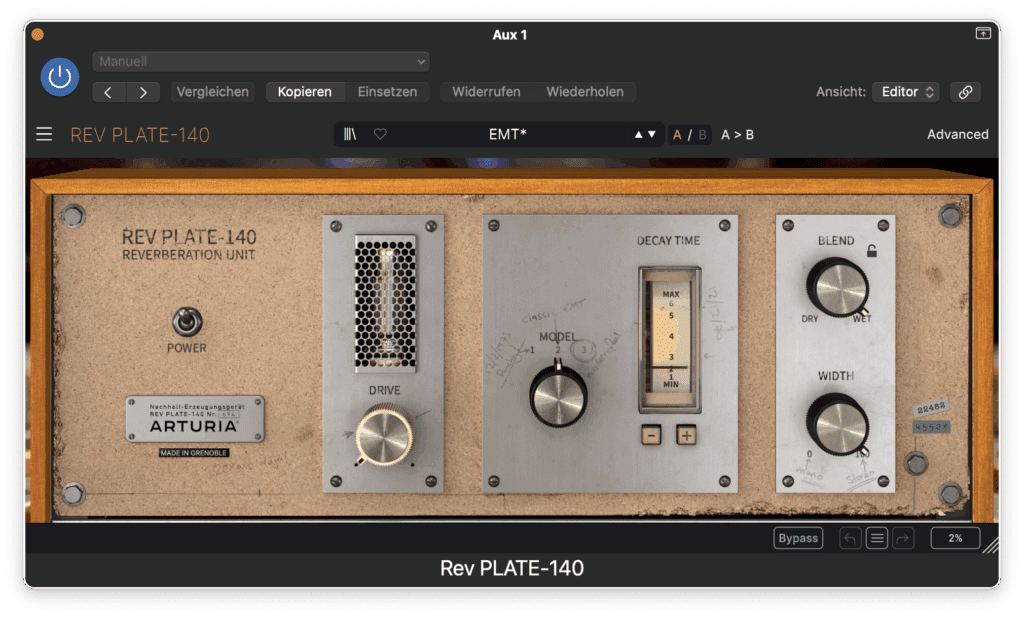Increase decay time with plus button

[686, 435]
